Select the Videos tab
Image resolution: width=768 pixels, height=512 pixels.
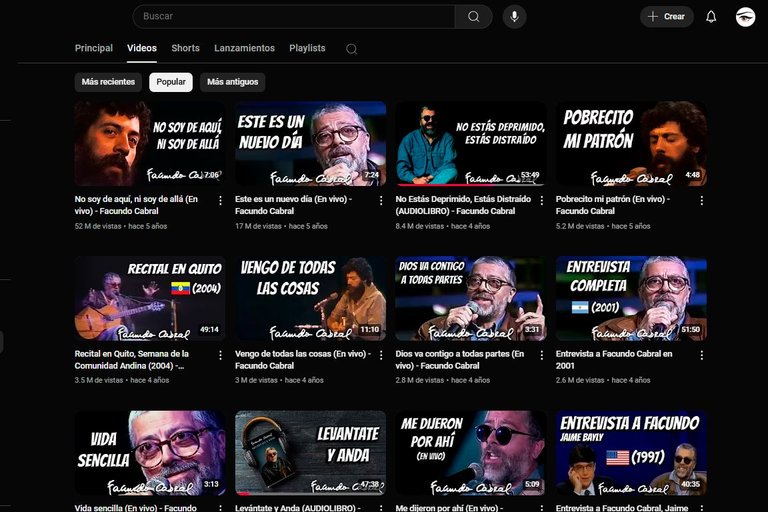[x=142, y=48]
